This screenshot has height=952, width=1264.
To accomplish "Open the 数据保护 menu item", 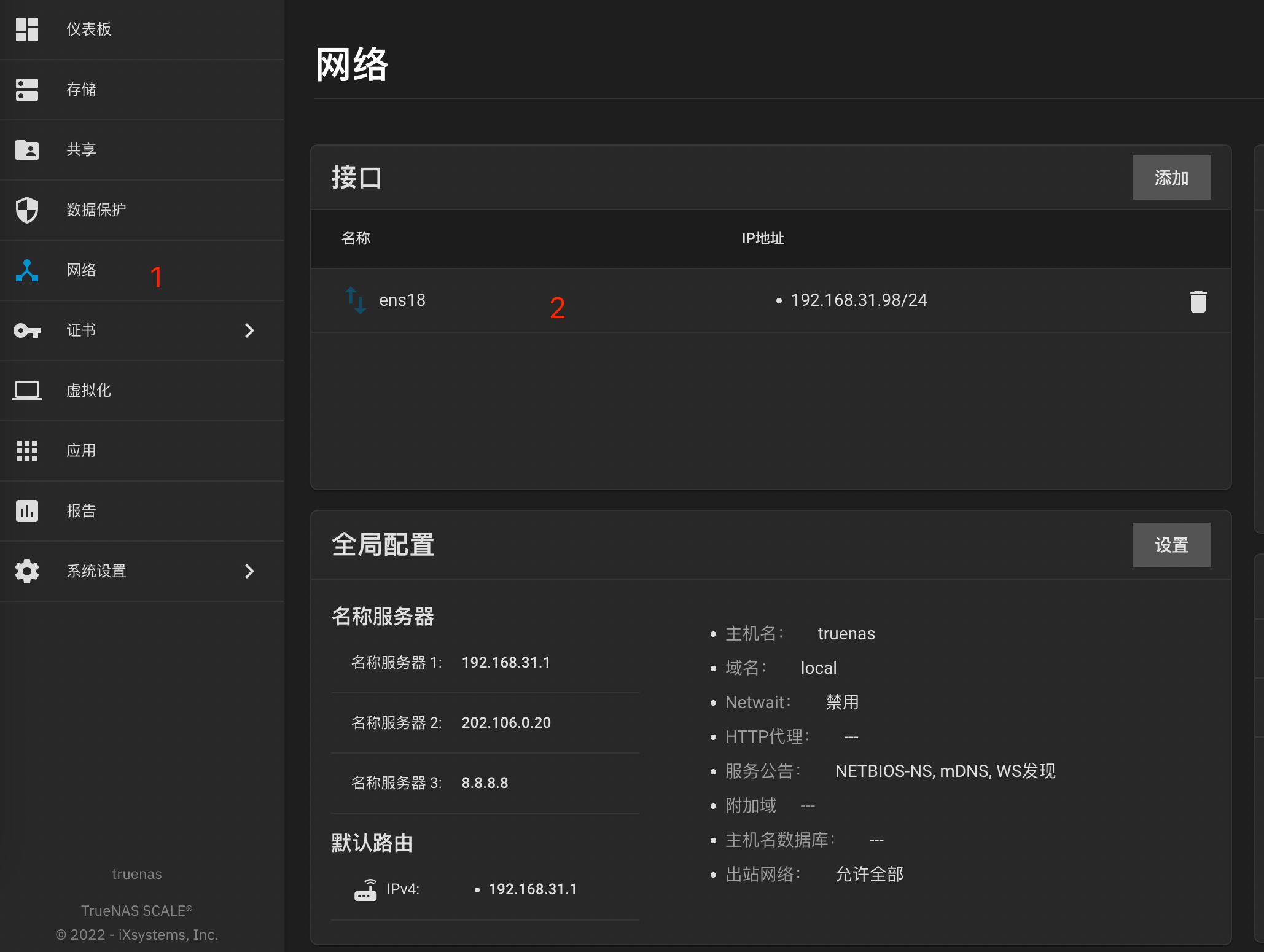I will pos(96,209).
